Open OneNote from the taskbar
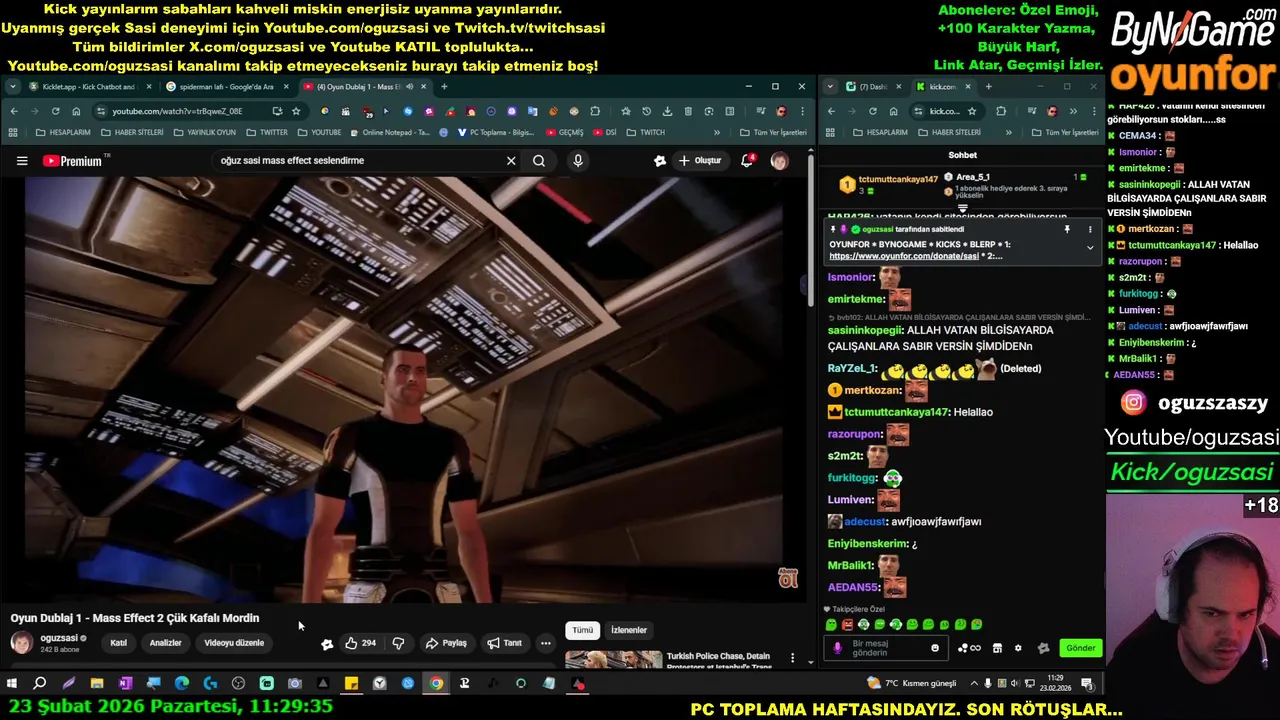Viewport: 1280px width, 720px height. click(x=125, y=684)
